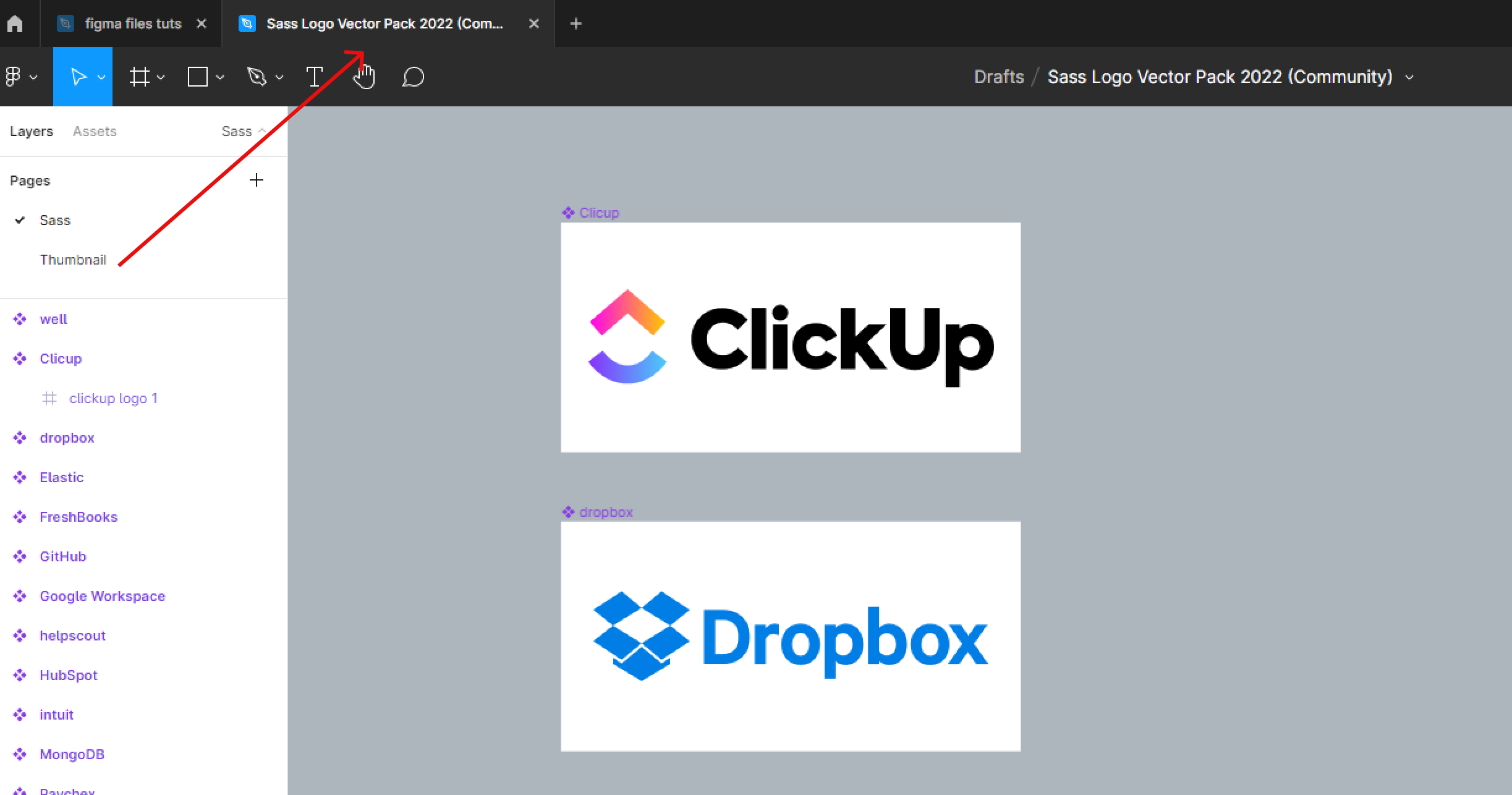Viewport: 1512px width, 795px height.
Task: Activate the Hand tool
Action: click(364, 76)
